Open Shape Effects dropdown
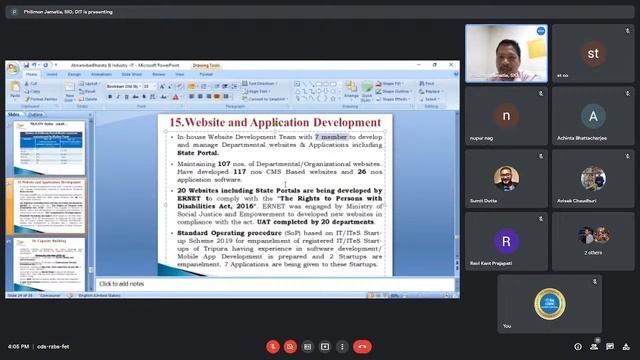Screen dimensions: 640x360 click(393, 99)
